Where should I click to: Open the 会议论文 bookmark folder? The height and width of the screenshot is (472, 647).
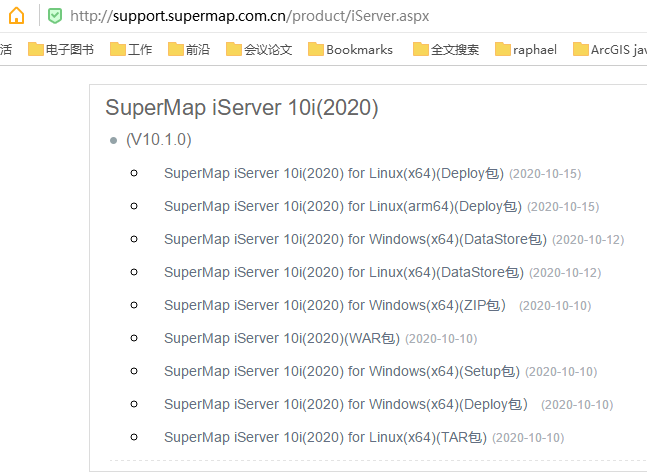pos(259,50)
